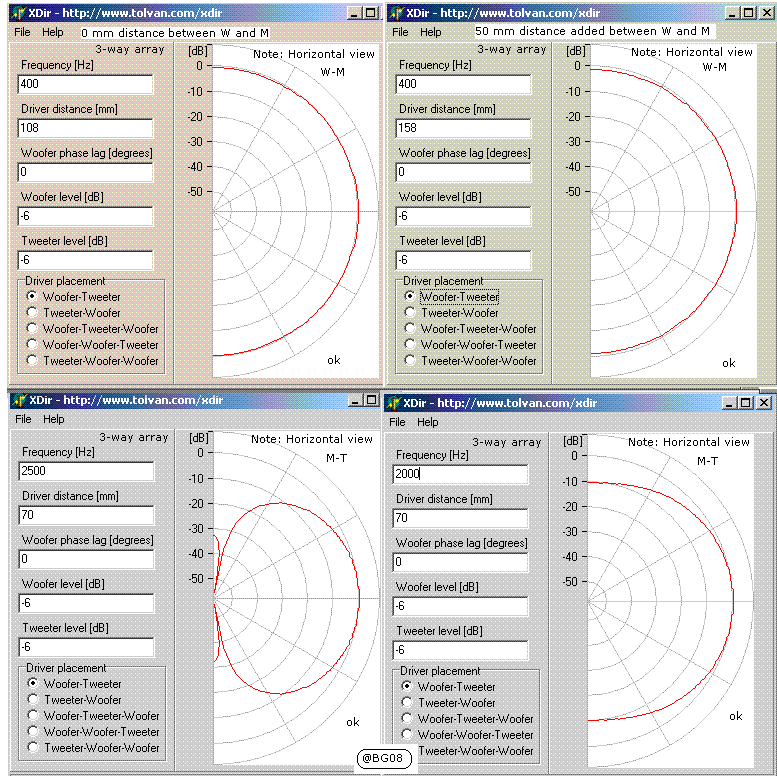Click Woofer level field in the 108 mm window
This screenshot has height=776, width=777.
(x=85, y=216)
